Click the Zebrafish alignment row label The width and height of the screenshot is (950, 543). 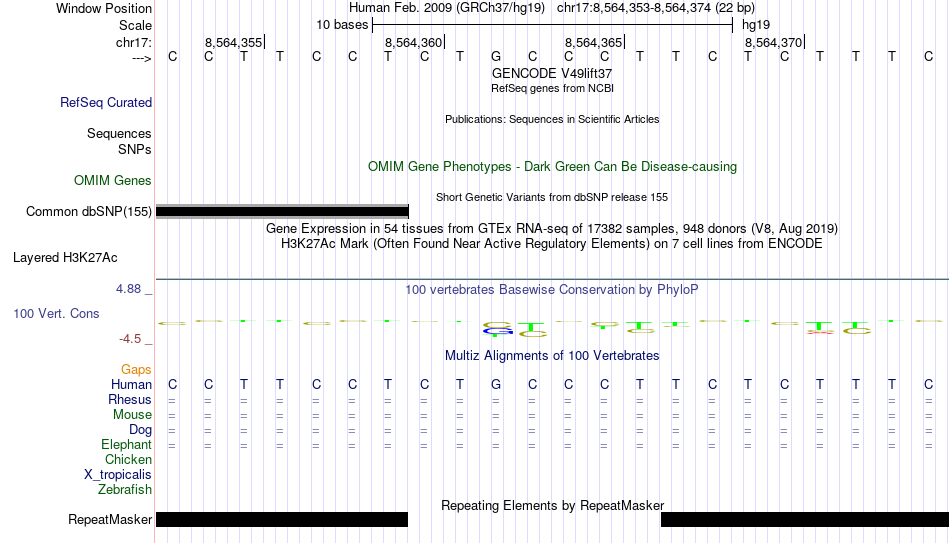(125, 490)
